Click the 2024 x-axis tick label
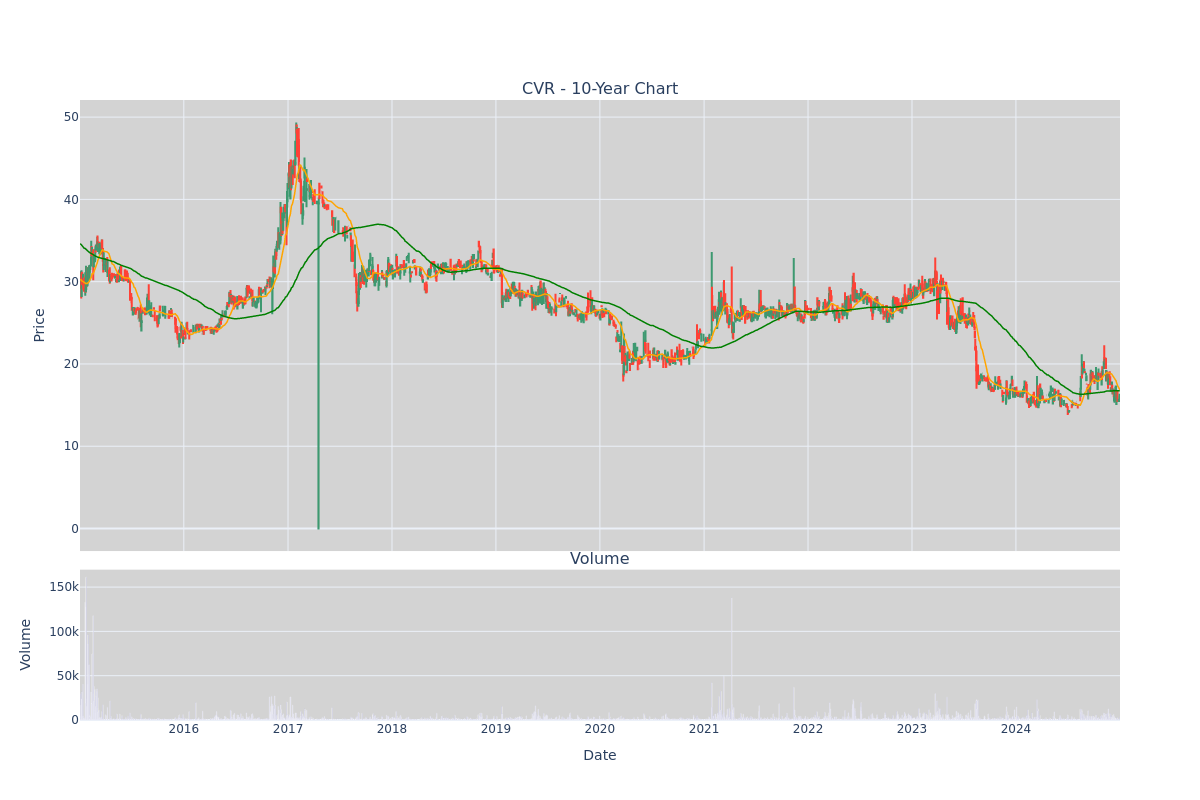Image resolution: width=1200 pixels, height=800 pixels. tap(1016, 729)
